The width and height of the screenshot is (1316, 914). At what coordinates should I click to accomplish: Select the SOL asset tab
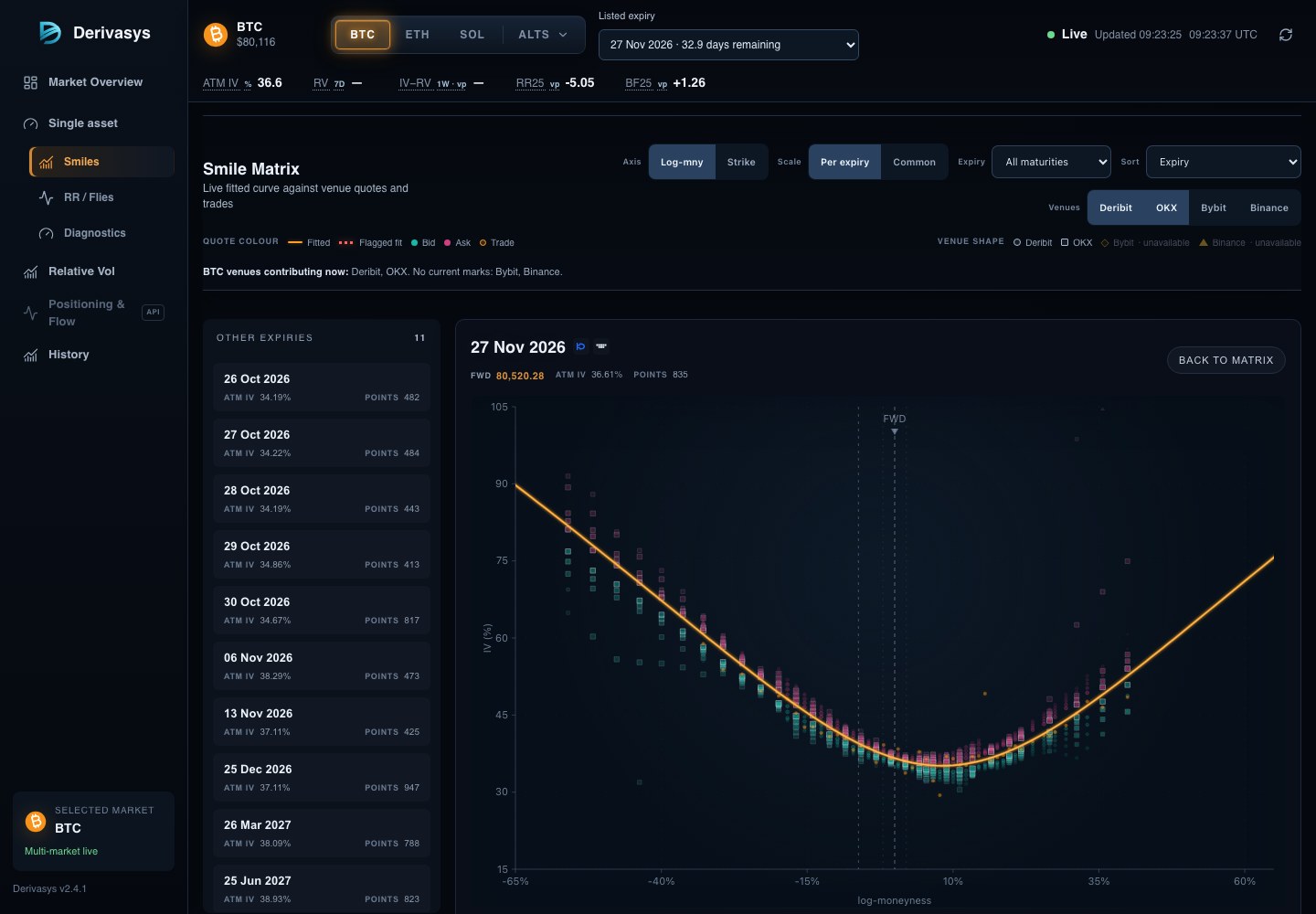point(472,35)
